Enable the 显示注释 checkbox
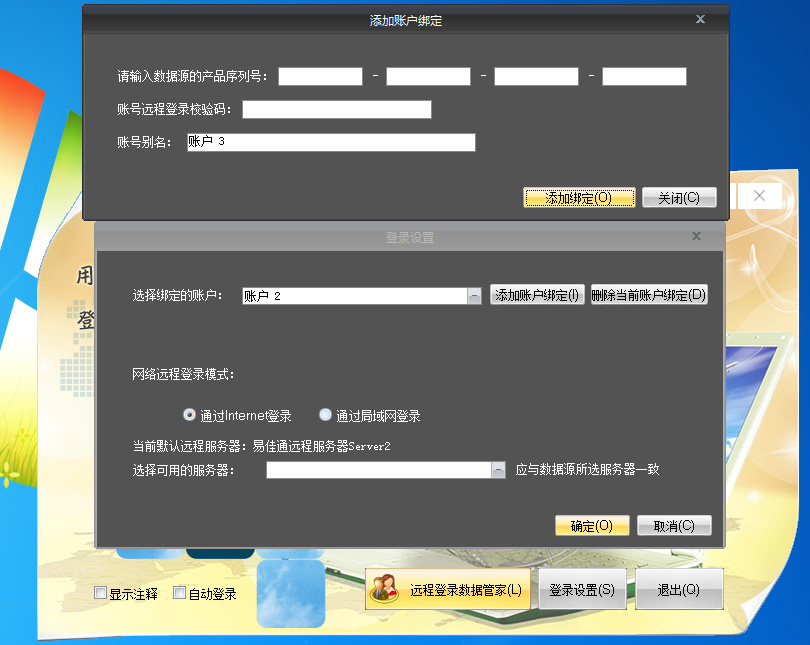Screen dimensions: 810x645 click(100, 593)
